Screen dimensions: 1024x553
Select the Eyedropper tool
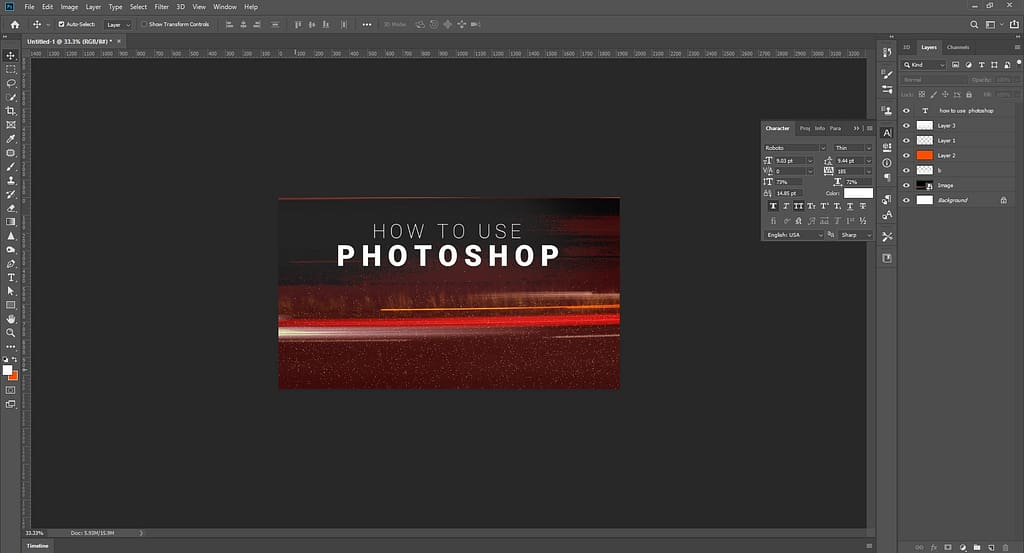point(10,138)
